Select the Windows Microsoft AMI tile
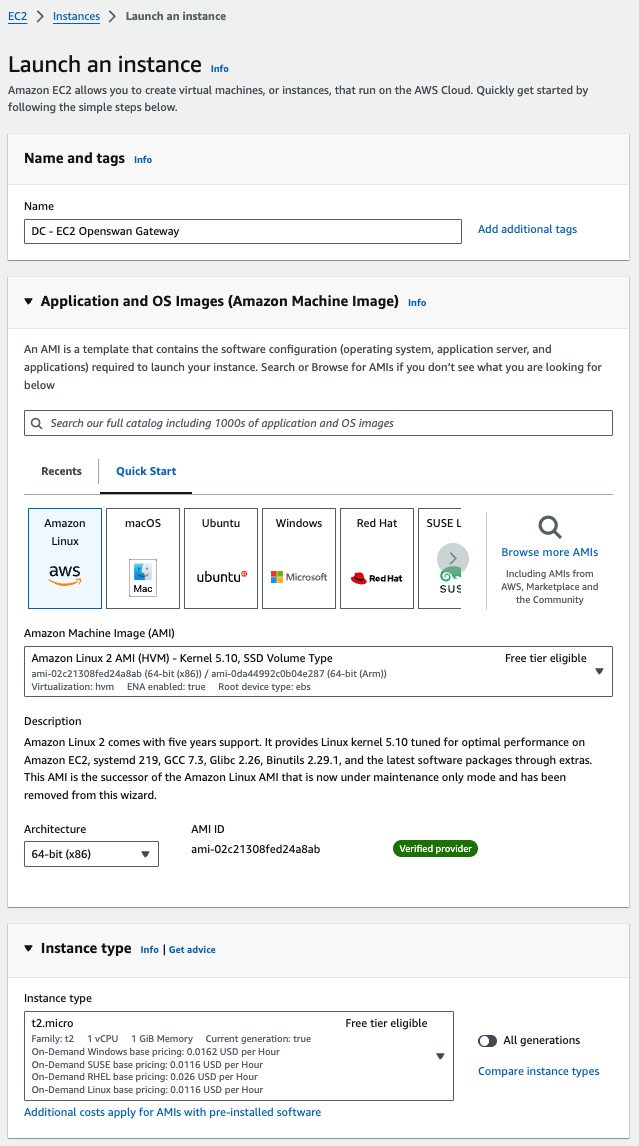Screen dimensions: 639x1146 coord(299,558)
